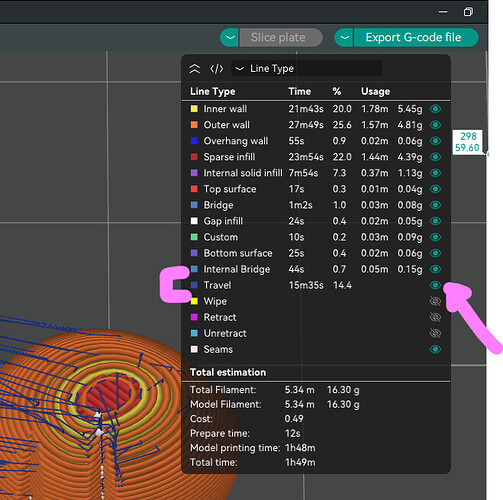Screen dimensions: 503x500
Task: Show Unretract moves via crossed-eye icon
Action: coord(435,333)
